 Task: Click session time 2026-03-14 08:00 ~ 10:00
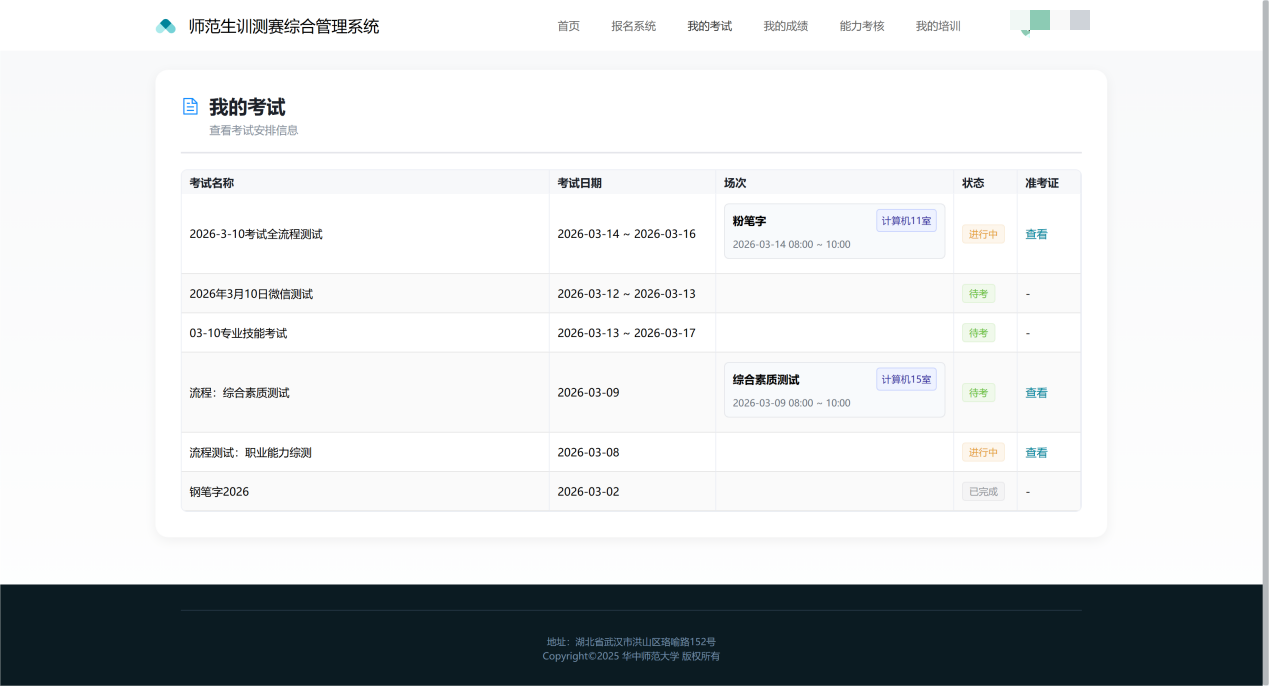point(791,244)
